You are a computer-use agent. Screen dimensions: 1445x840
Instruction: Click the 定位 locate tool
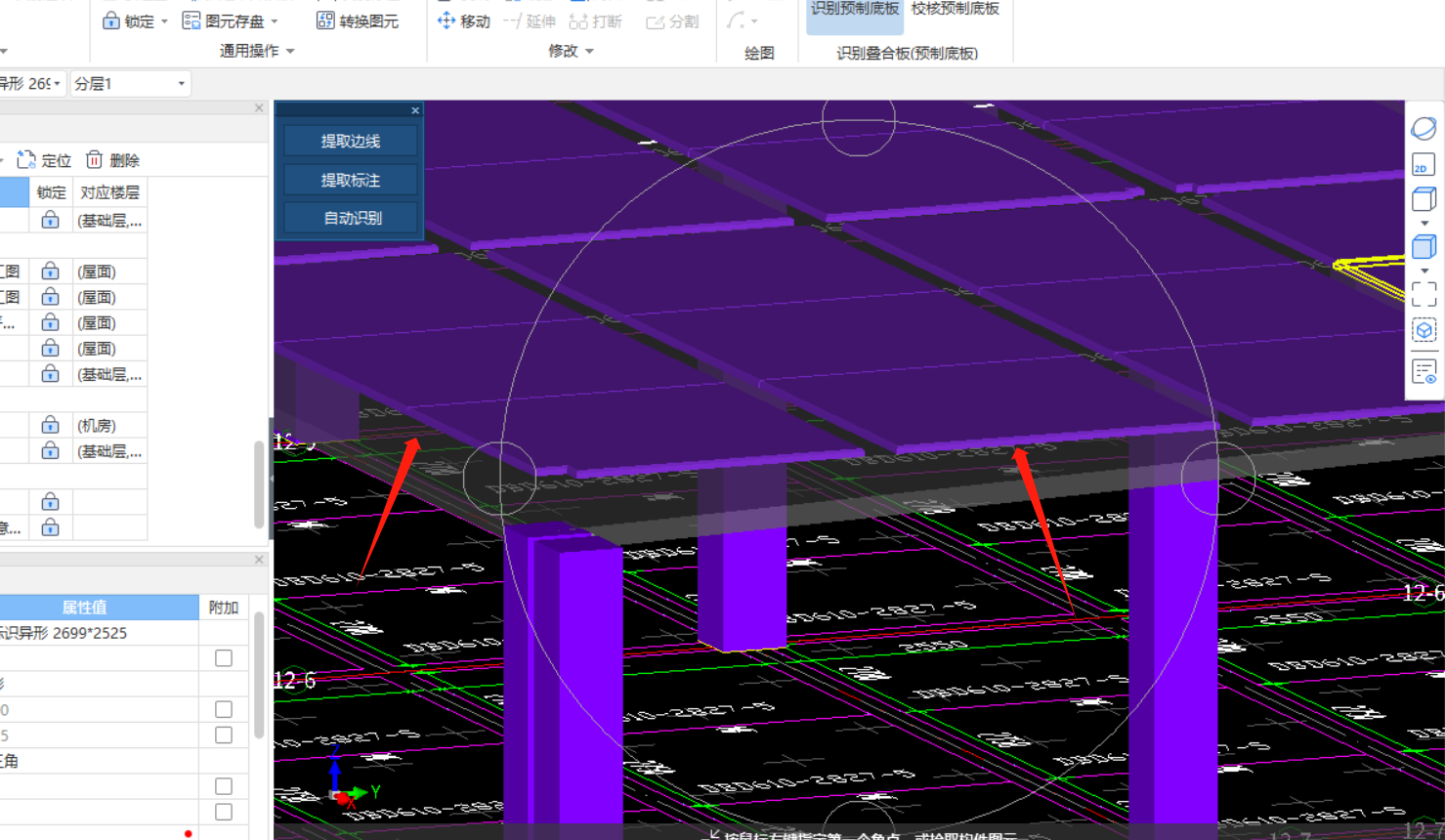[45, 160]
